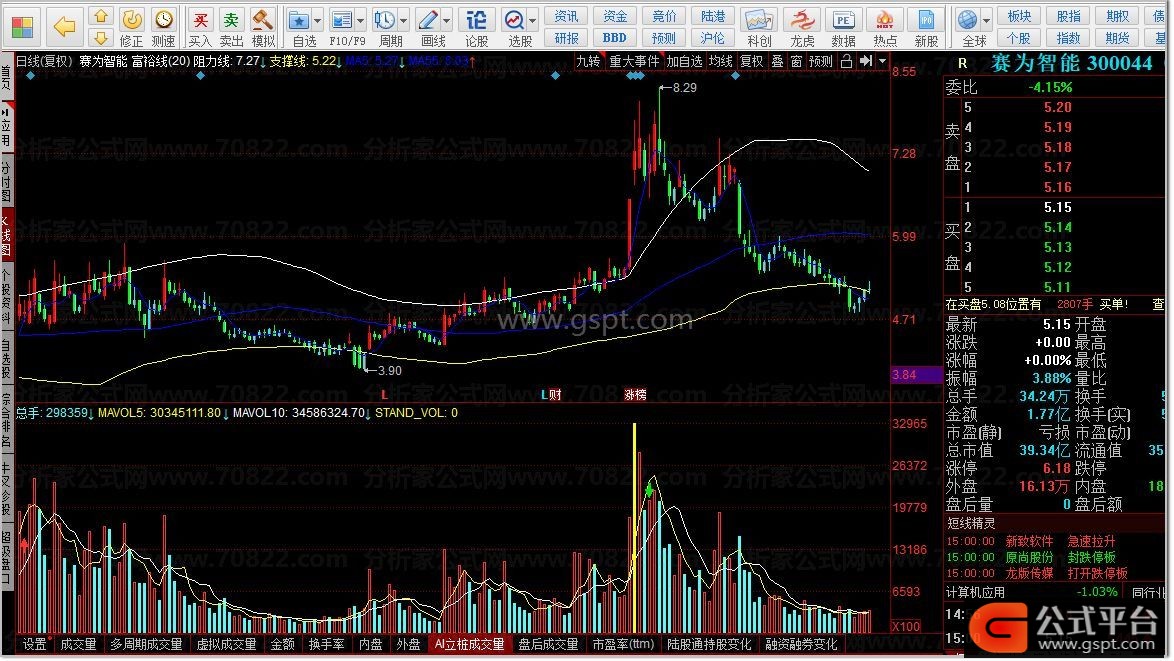Toggle 窗 multi-window mode

point(797,61)
